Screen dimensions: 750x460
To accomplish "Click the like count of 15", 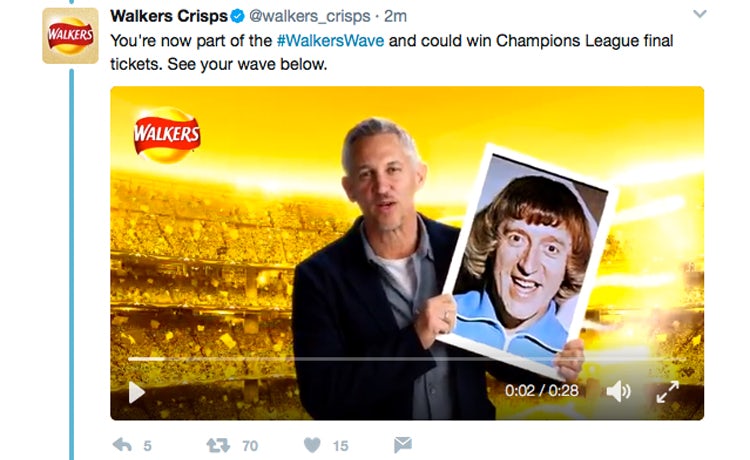I will click(341, 446).
